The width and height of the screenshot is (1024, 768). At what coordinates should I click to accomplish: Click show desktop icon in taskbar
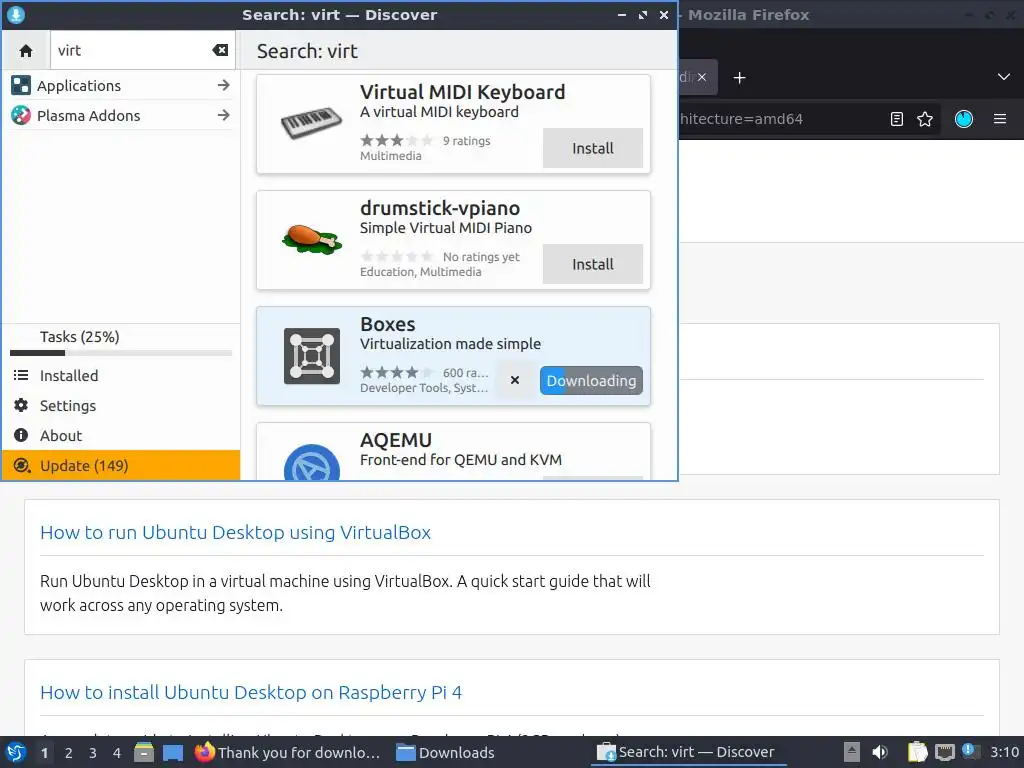(x=173, y=753)
